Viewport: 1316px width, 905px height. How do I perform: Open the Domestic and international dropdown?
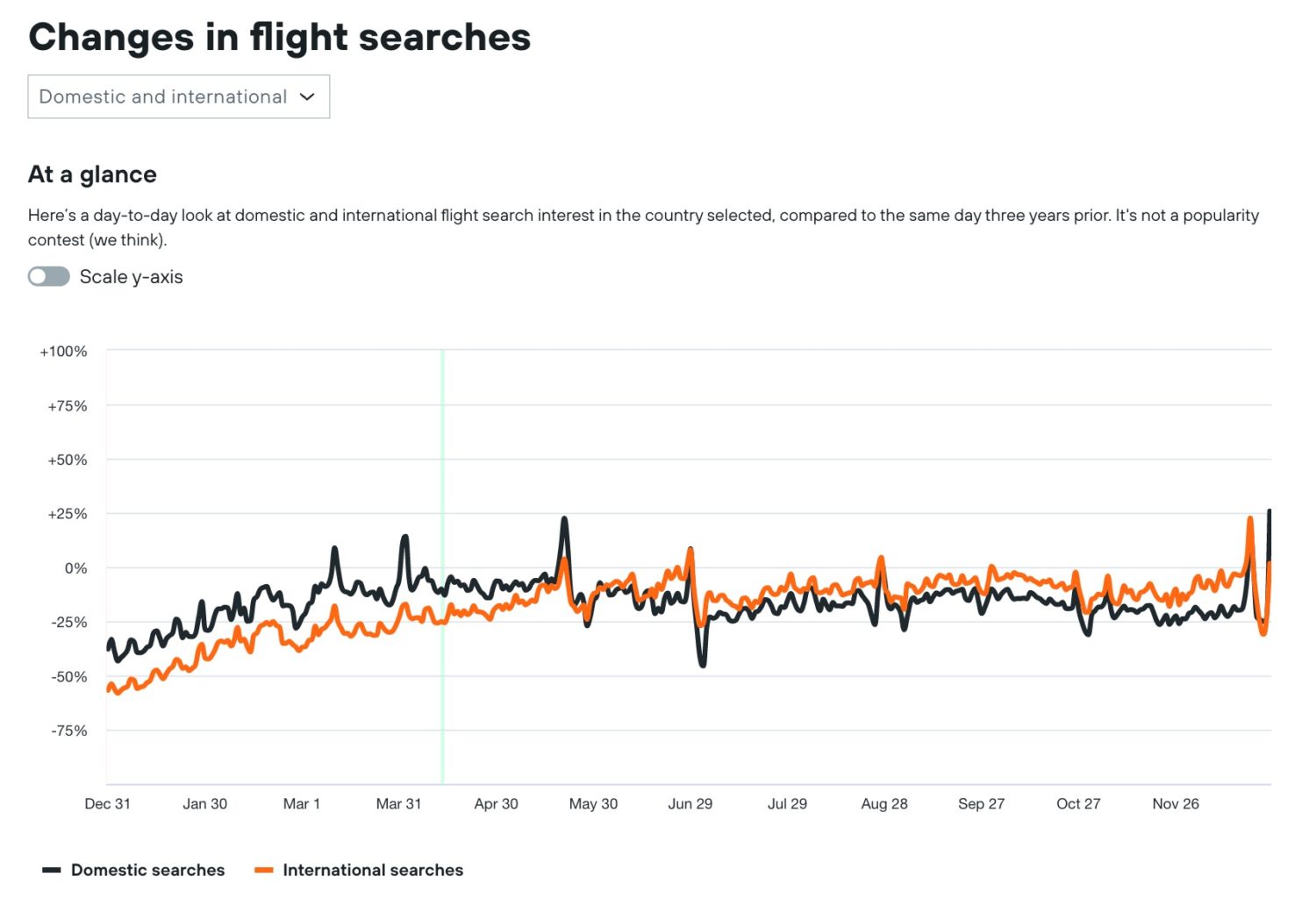click(x=178, y=96)
